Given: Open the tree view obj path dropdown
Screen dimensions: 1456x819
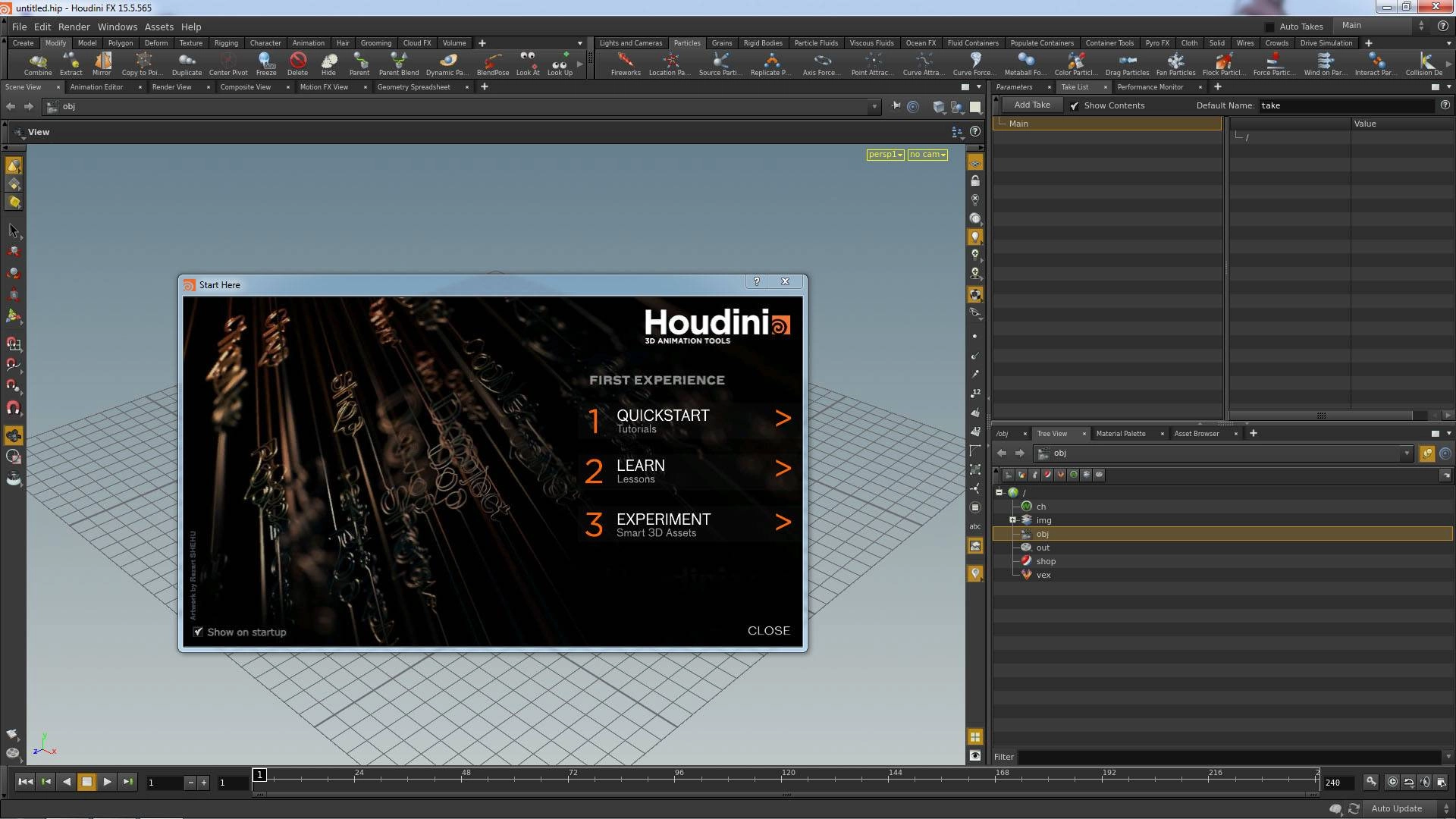Looking at the screenshot, I should (1407, 453).
